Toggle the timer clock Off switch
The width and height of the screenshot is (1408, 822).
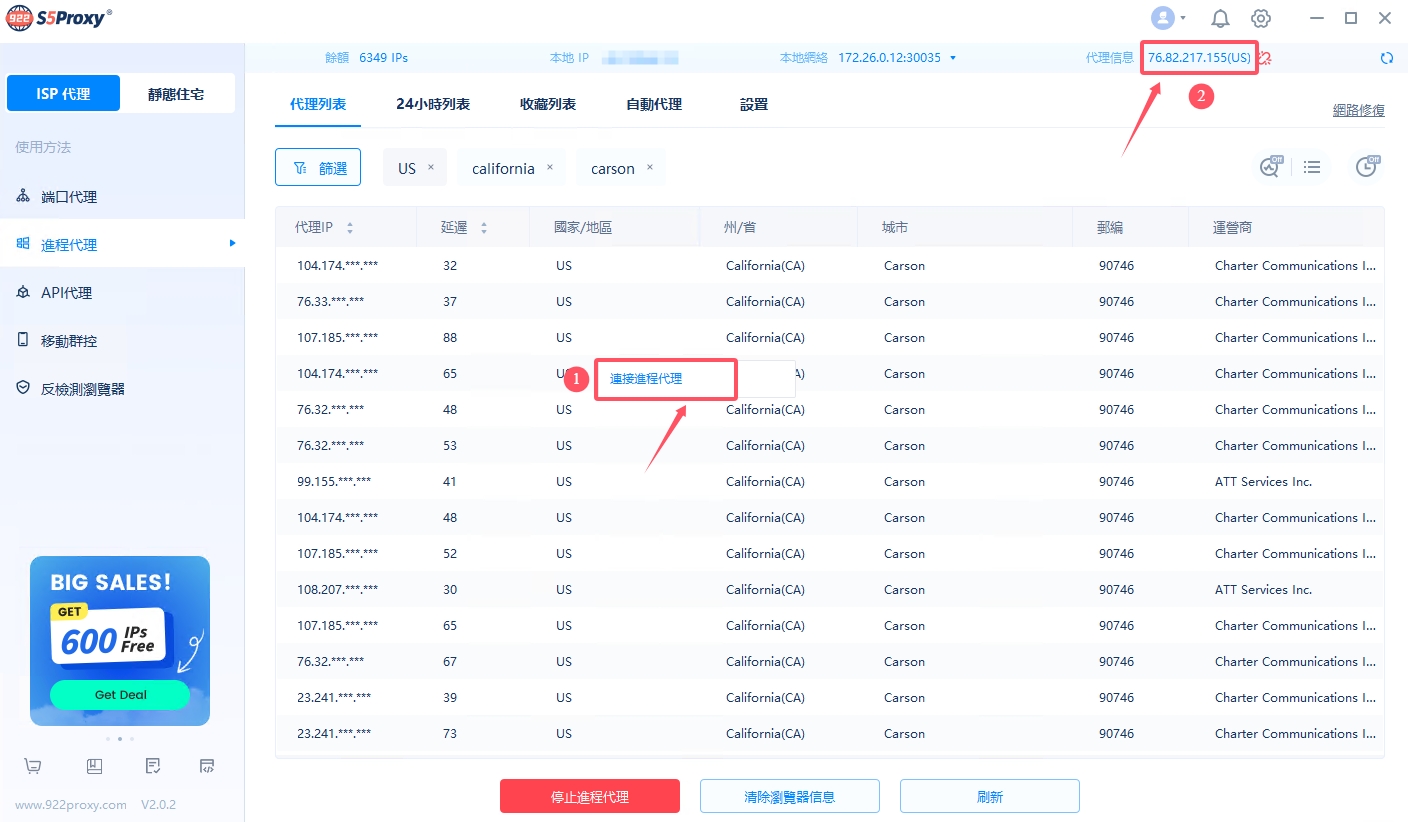pos(1367,167)
